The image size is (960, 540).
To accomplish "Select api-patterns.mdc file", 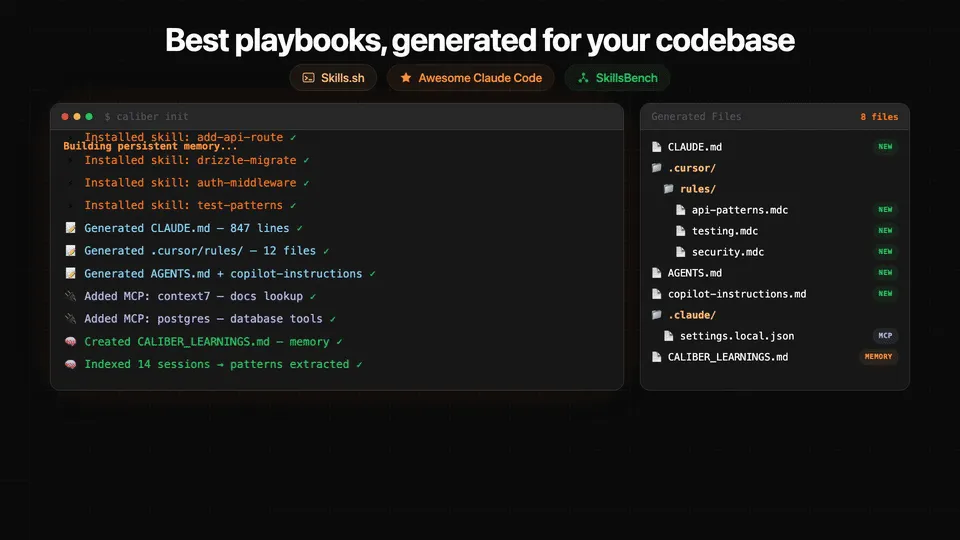I will pos(740,210).
